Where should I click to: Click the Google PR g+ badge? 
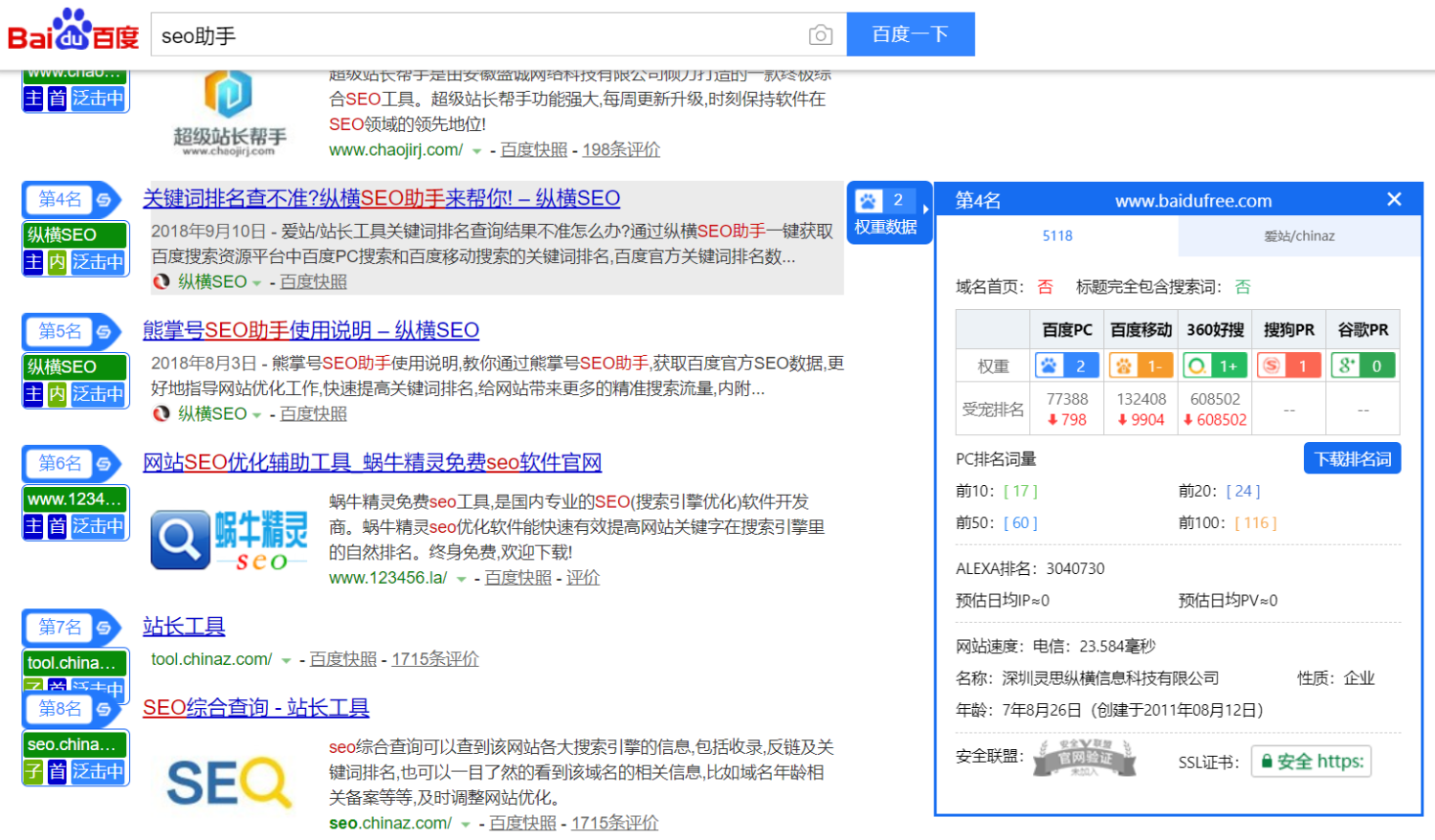(x=1362, y=365)
